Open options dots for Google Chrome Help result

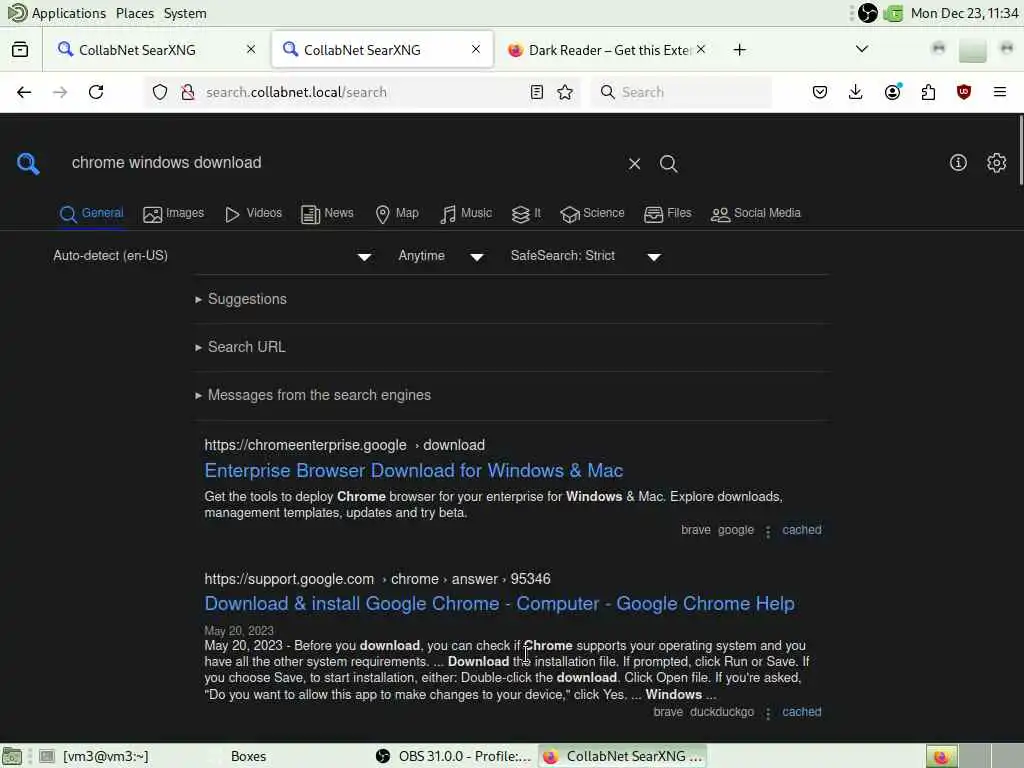768,714
